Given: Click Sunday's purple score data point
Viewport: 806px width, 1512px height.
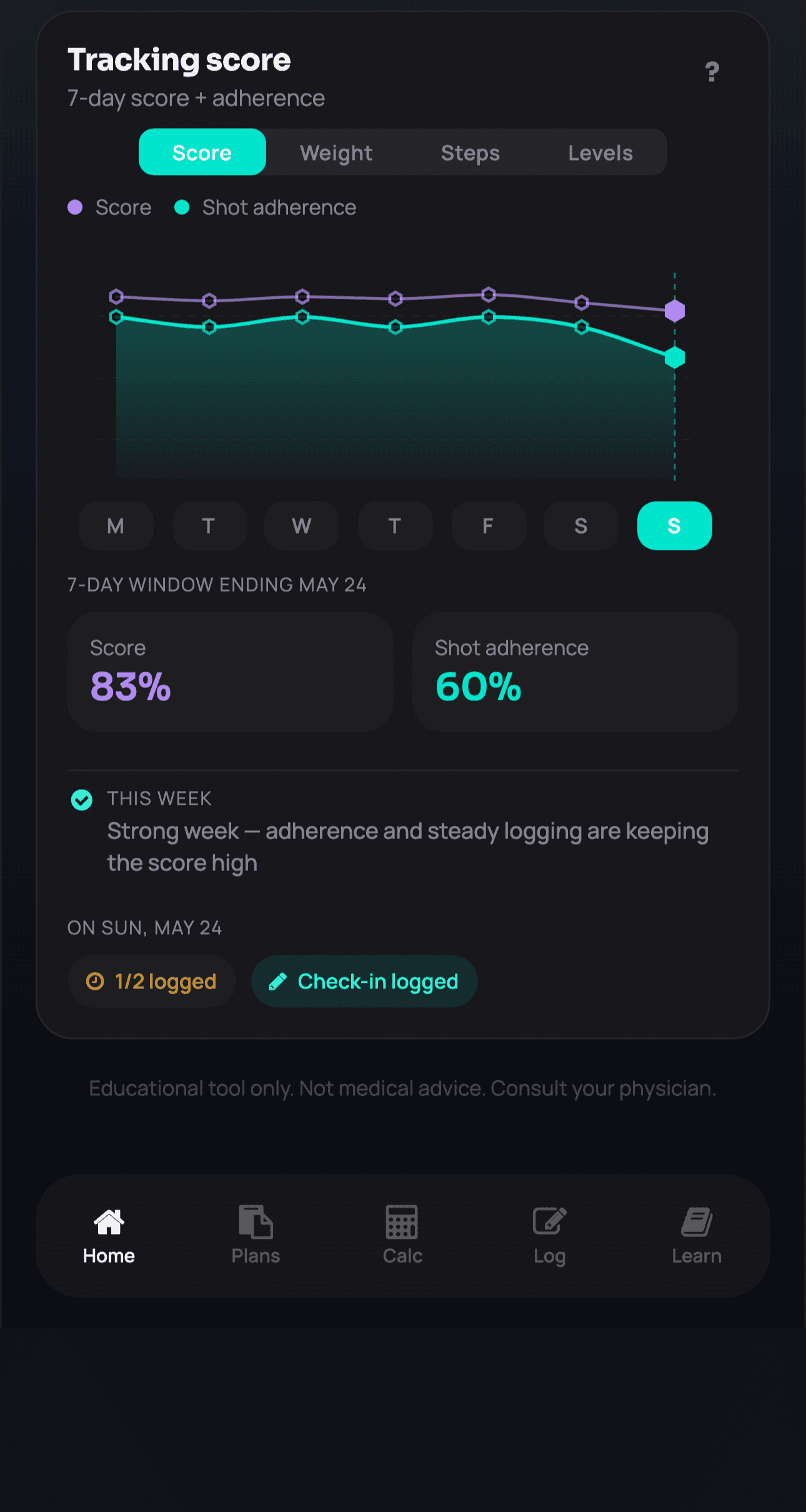Looking at the screenshot, I should (675, 311).
